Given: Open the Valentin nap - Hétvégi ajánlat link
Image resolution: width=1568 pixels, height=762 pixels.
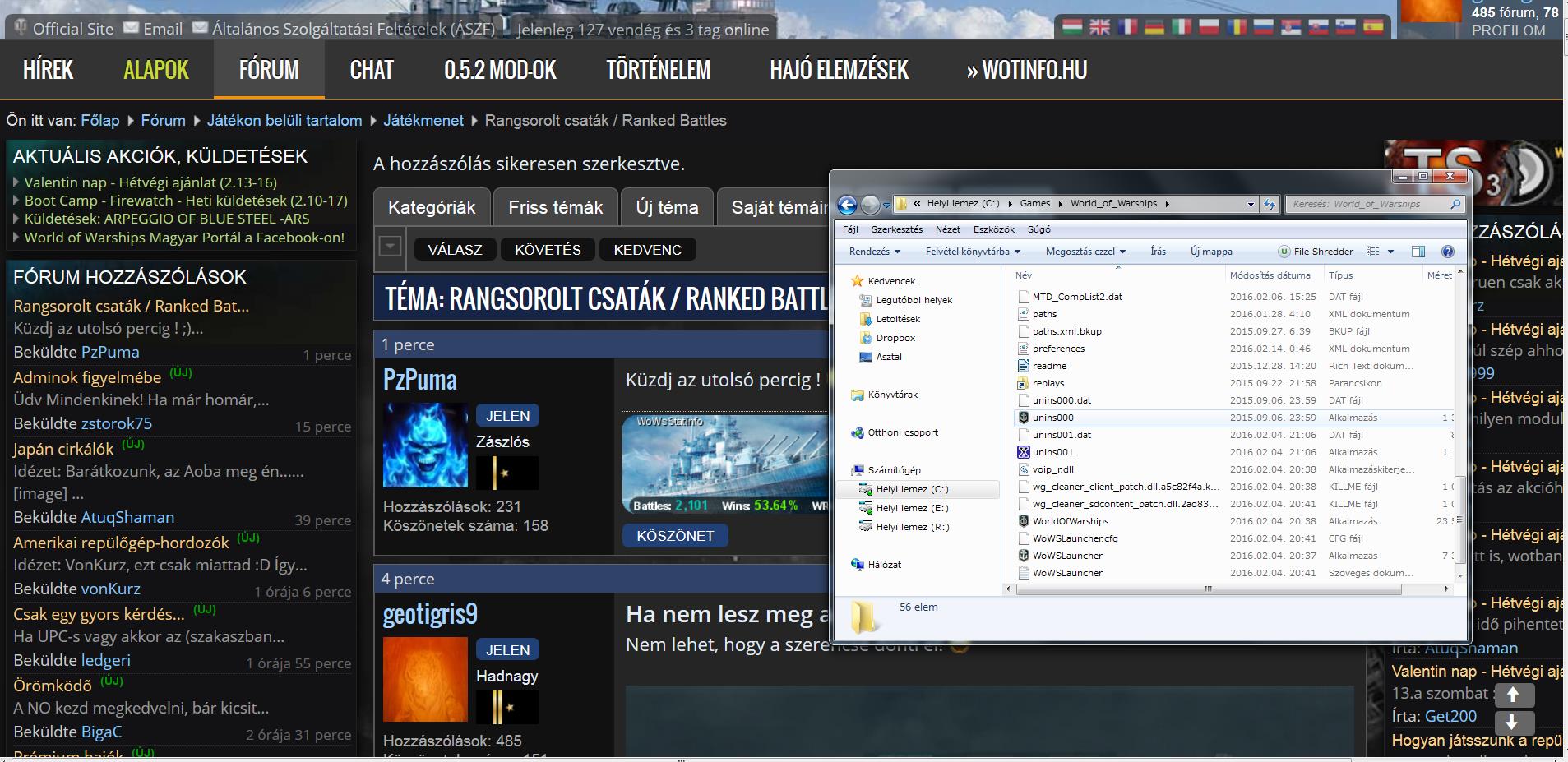Looking at the screenshot, I should point(150,182).
